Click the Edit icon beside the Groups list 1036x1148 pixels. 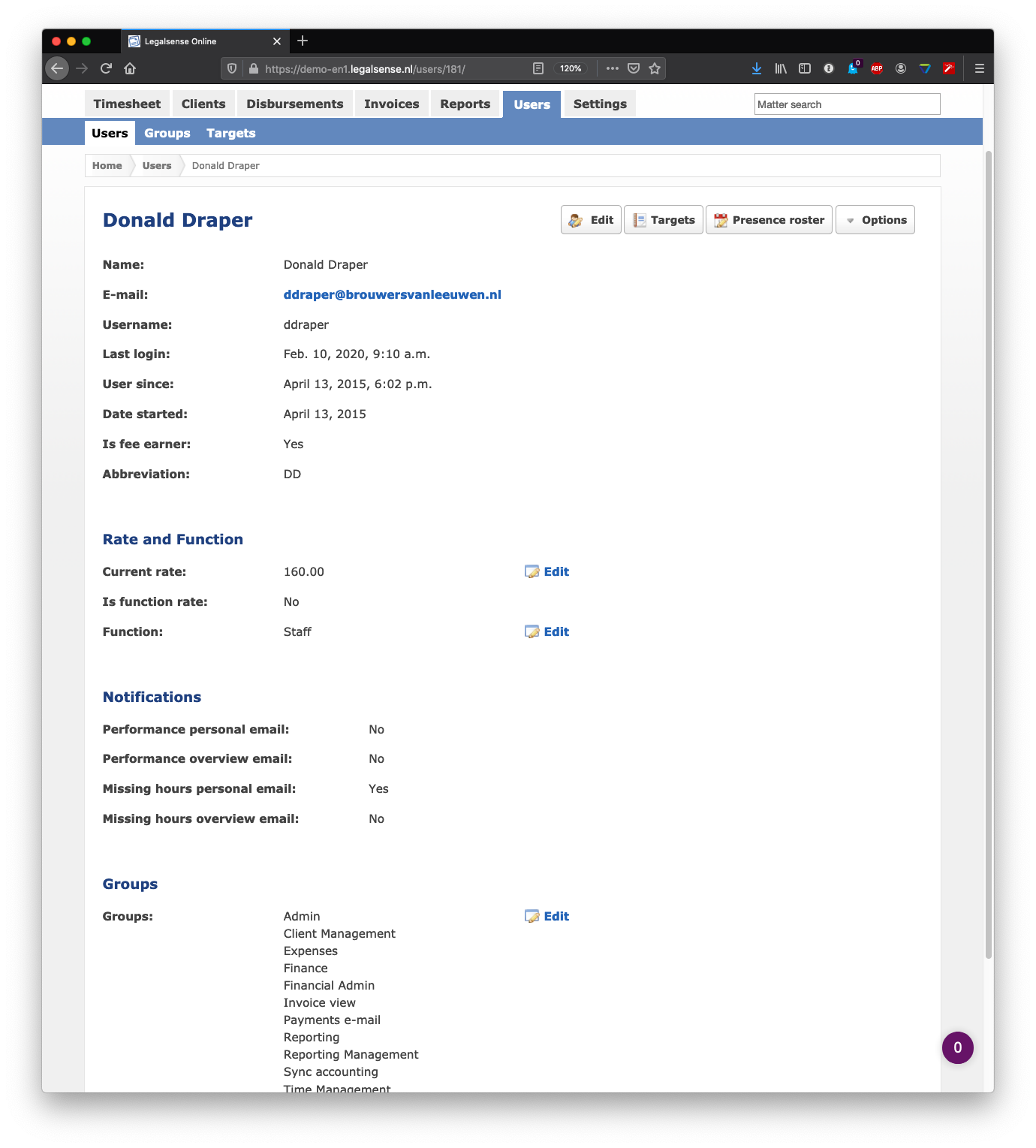click(533, 916)
